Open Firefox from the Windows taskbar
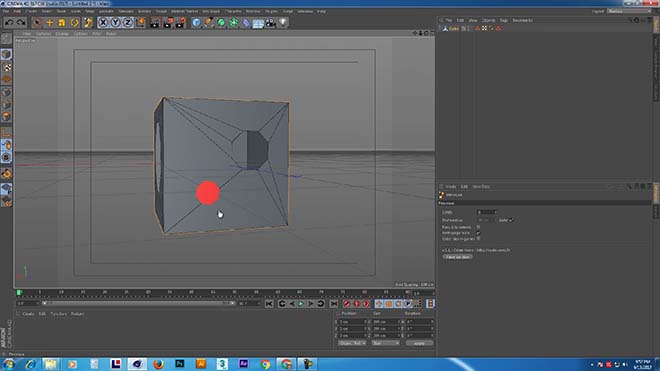Image resolution: width=660 pixels, height=371 pixels. click(158, 364)
